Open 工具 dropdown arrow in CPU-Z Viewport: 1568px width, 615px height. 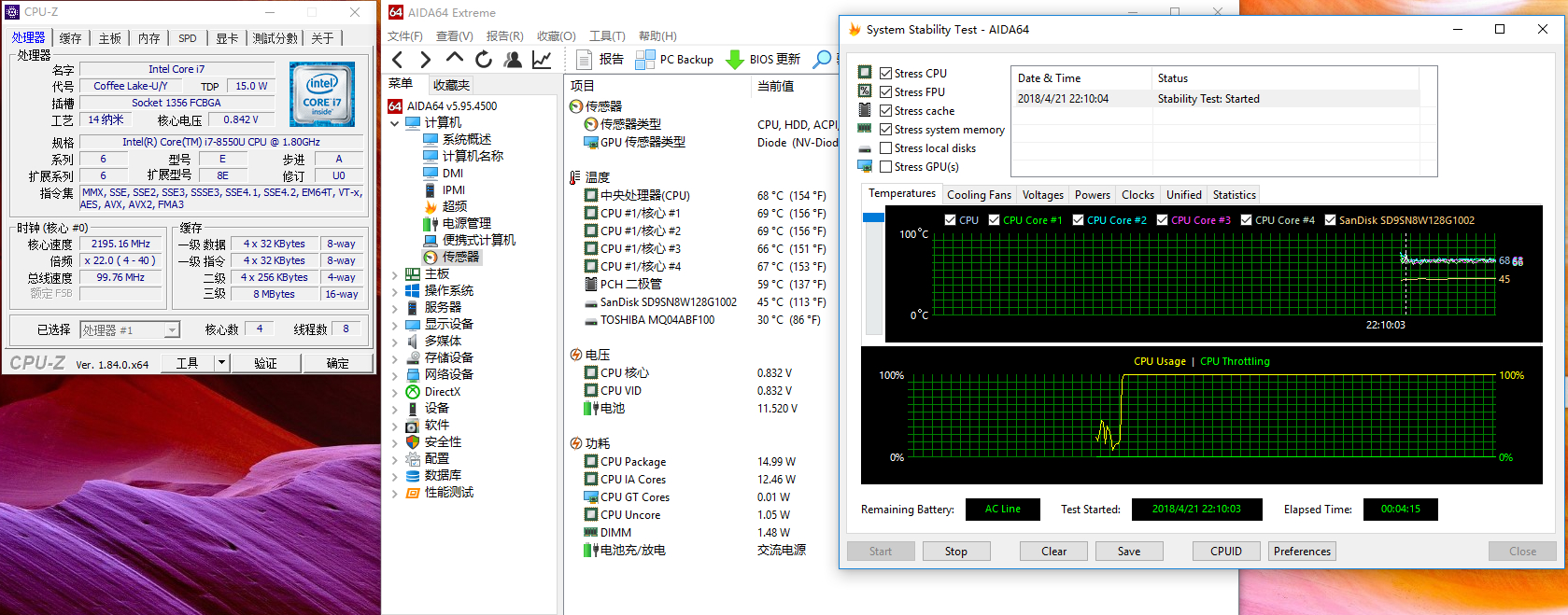click(221, 363)
